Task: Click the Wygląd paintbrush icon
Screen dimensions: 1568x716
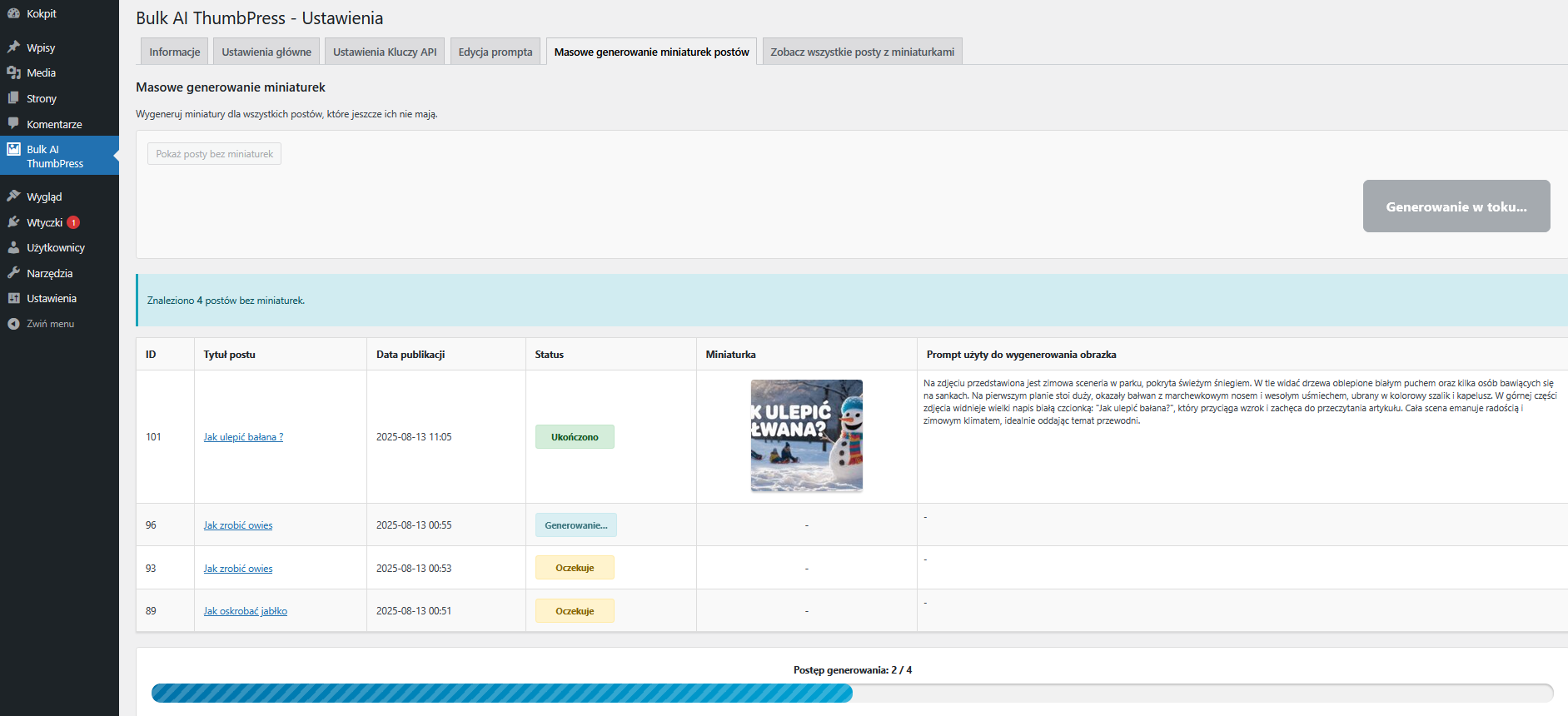Action: [13, 196]
